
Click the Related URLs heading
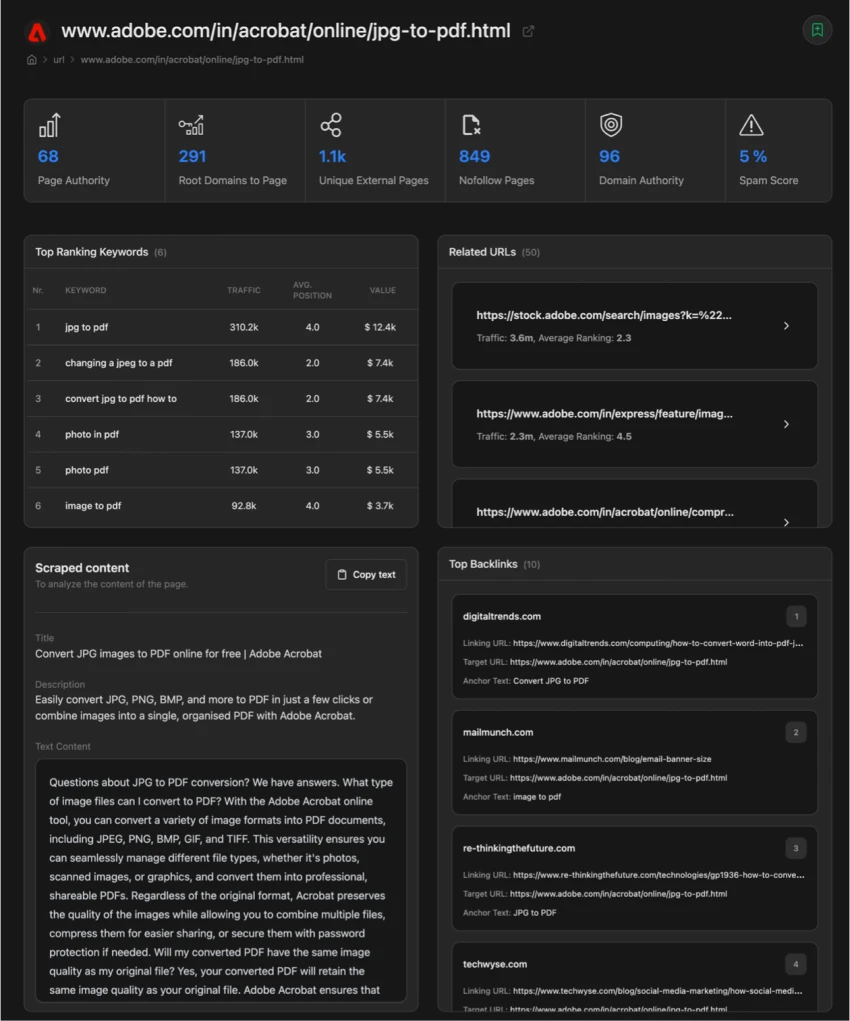point(482,252)
